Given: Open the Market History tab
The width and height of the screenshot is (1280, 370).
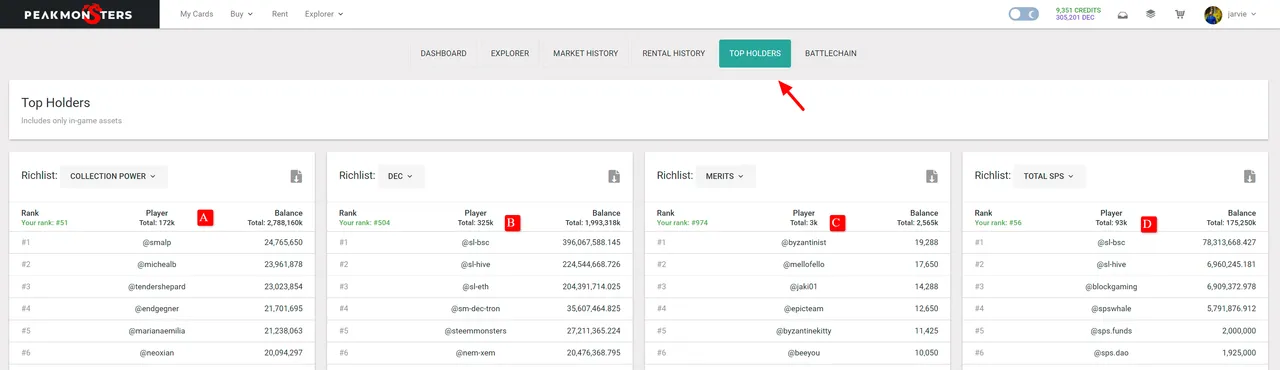Looking at the screenshot, I should point(586,53).
